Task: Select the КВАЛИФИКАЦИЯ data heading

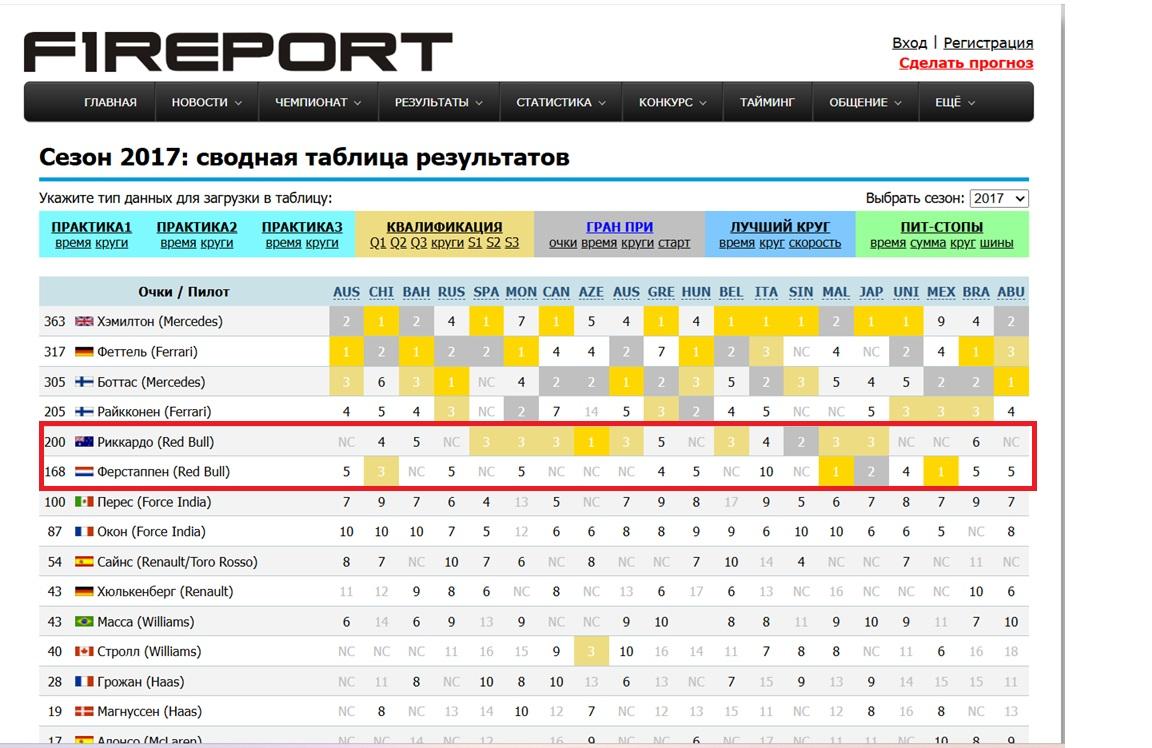Action: 444,227
